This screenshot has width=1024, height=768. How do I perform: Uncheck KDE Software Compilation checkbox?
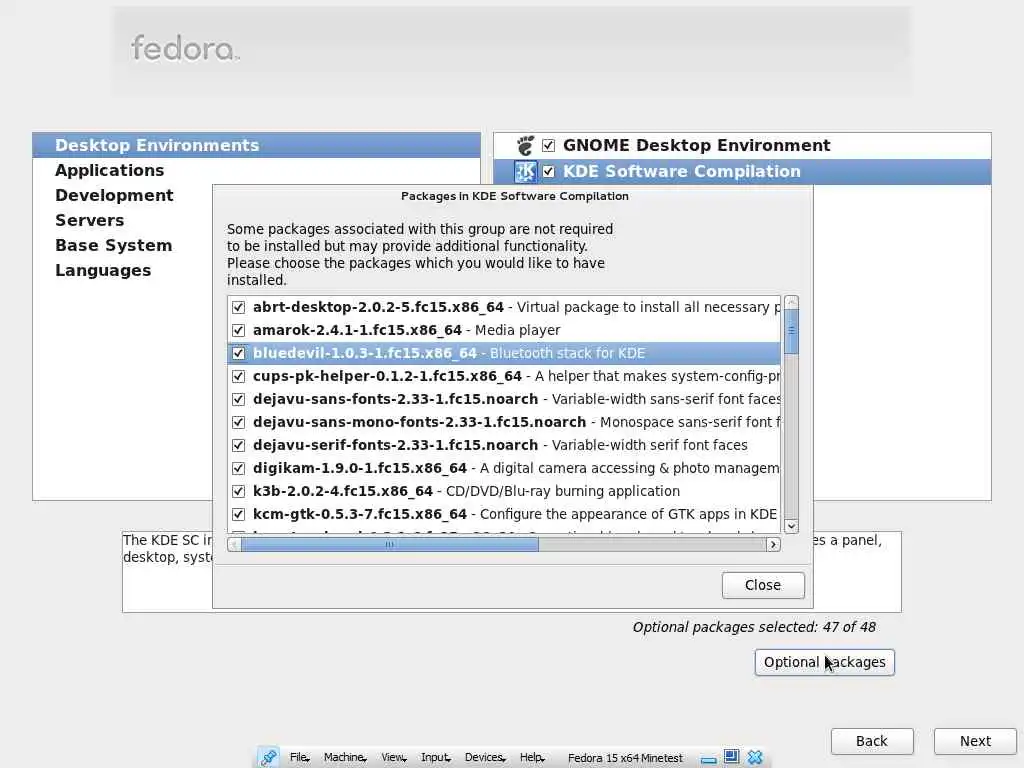[x=549, y=171]
